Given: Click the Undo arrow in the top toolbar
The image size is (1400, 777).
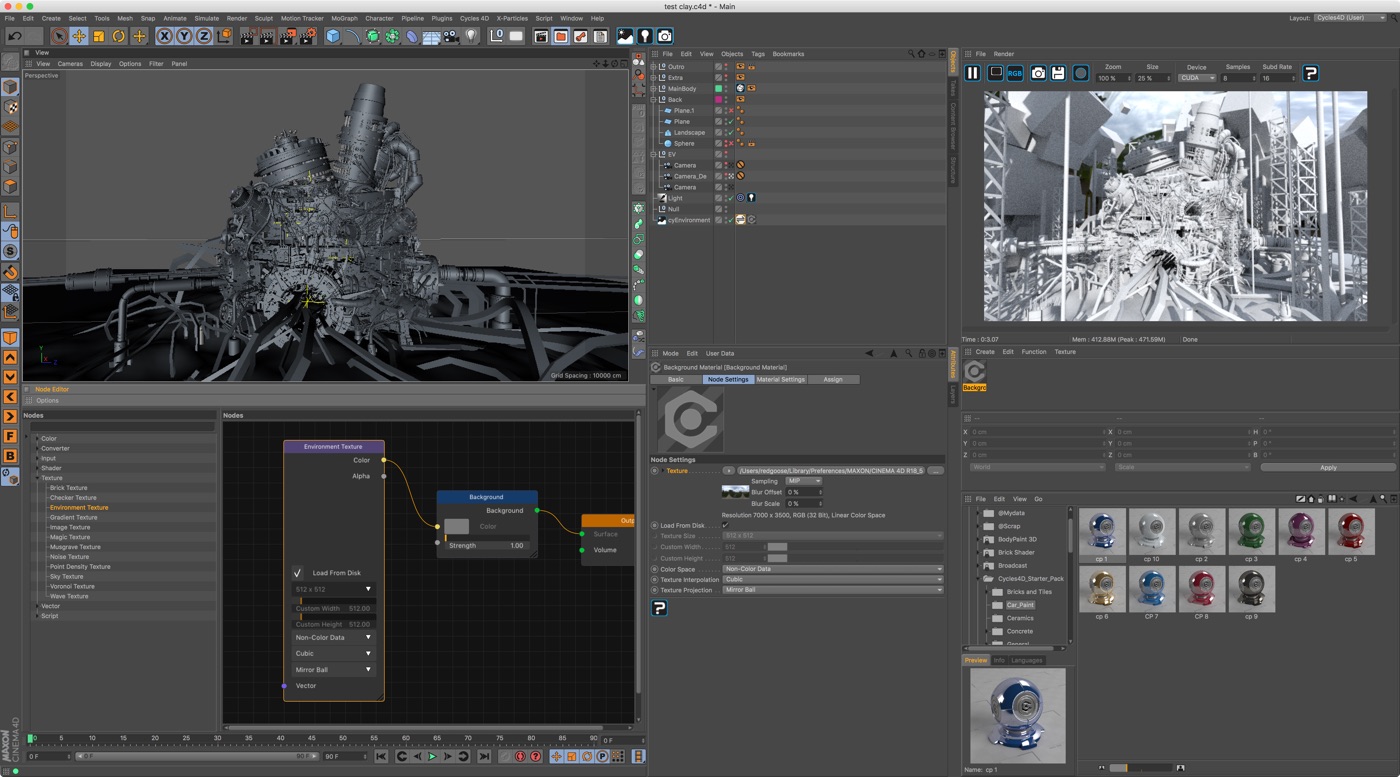Looking at the screenshot, I should pyautogui.click(x=15, y=36).
